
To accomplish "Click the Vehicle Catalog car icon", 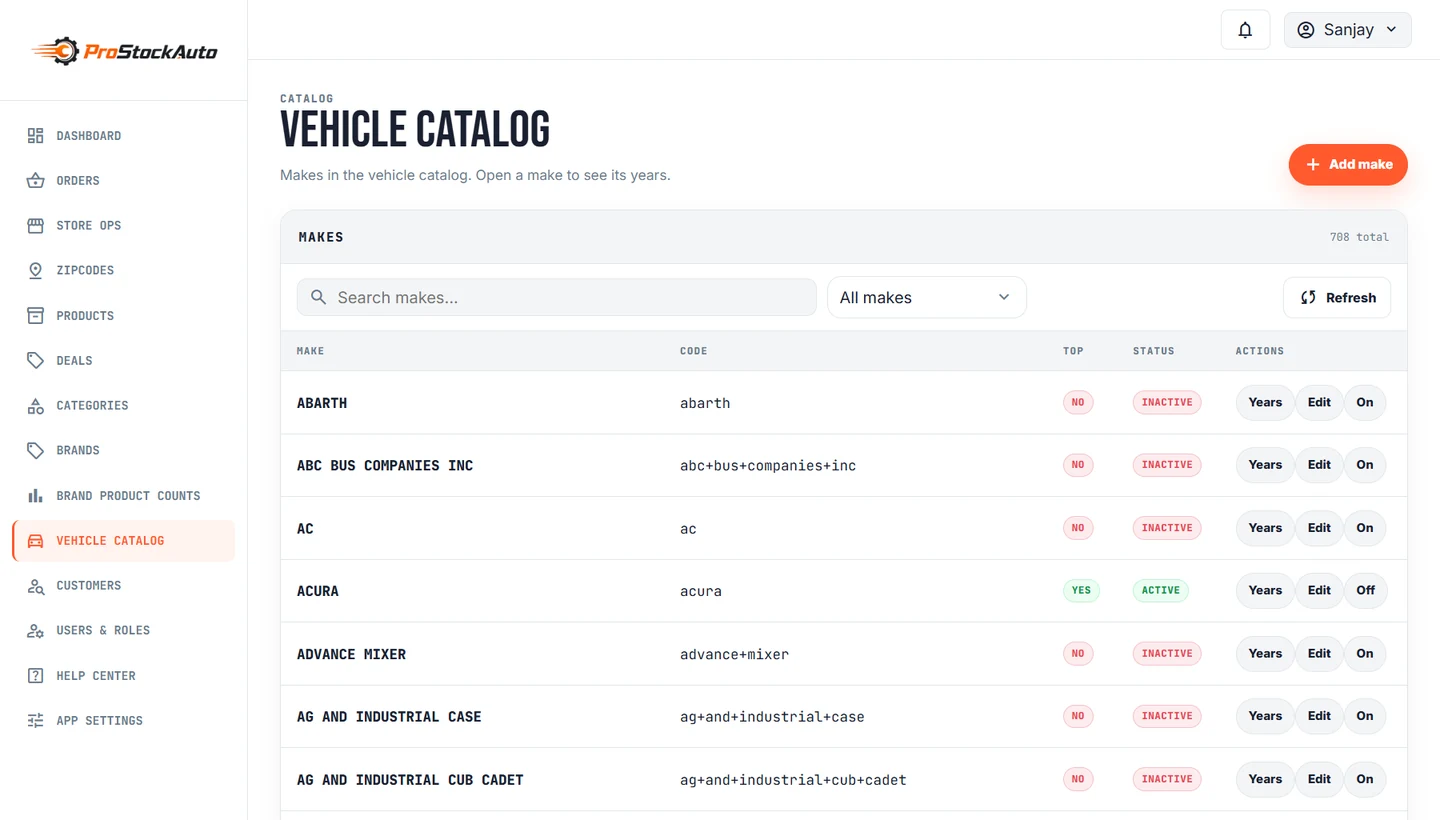I will [x=36, y=541].
